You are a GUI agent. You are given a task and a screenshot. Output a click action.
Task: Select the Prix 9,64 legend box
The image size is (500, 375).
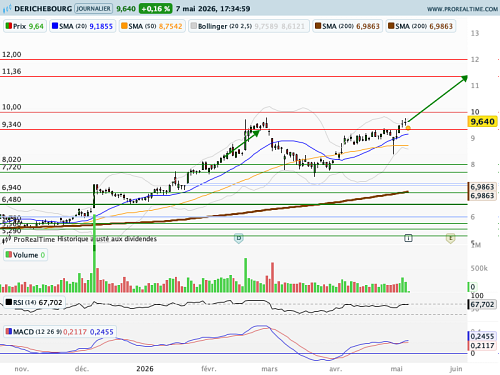(25, 26)
